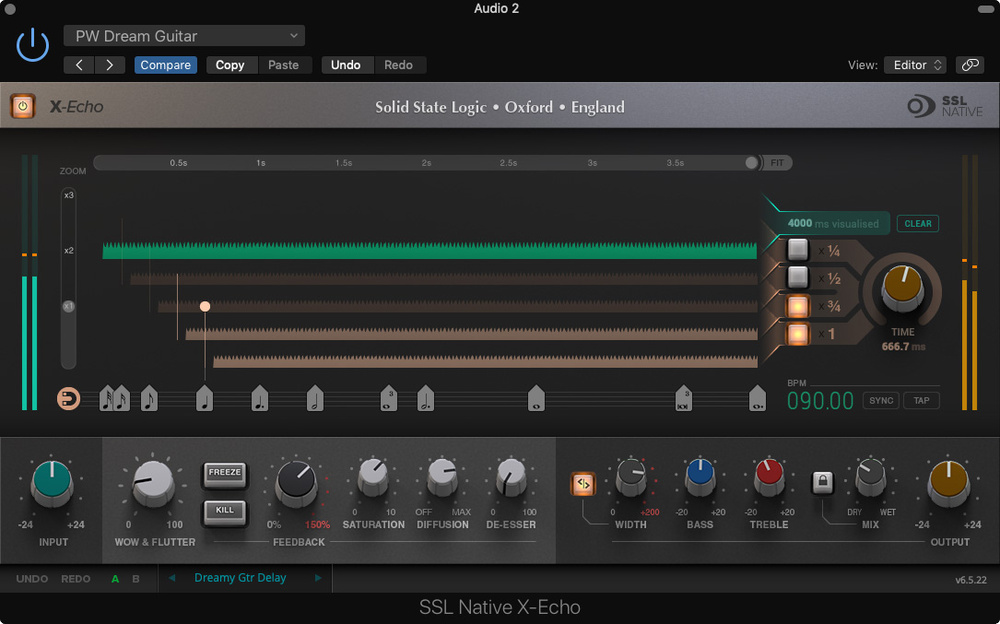Click the link chain icon
Image resolution: width=1000 pixels, height=624 pixels.
click(970, 65)
